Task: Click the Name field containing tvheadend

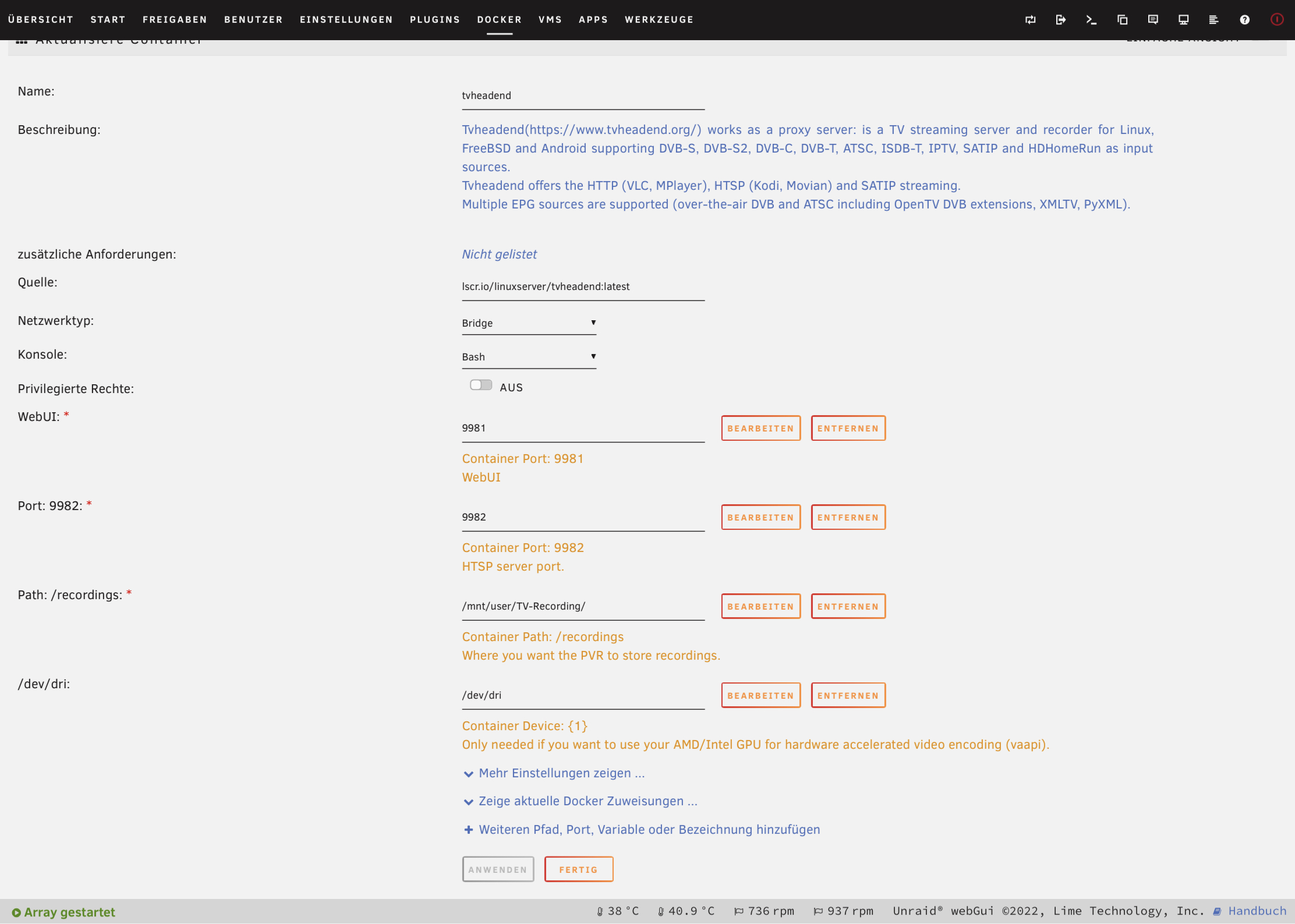Action: tap(583, 96)
